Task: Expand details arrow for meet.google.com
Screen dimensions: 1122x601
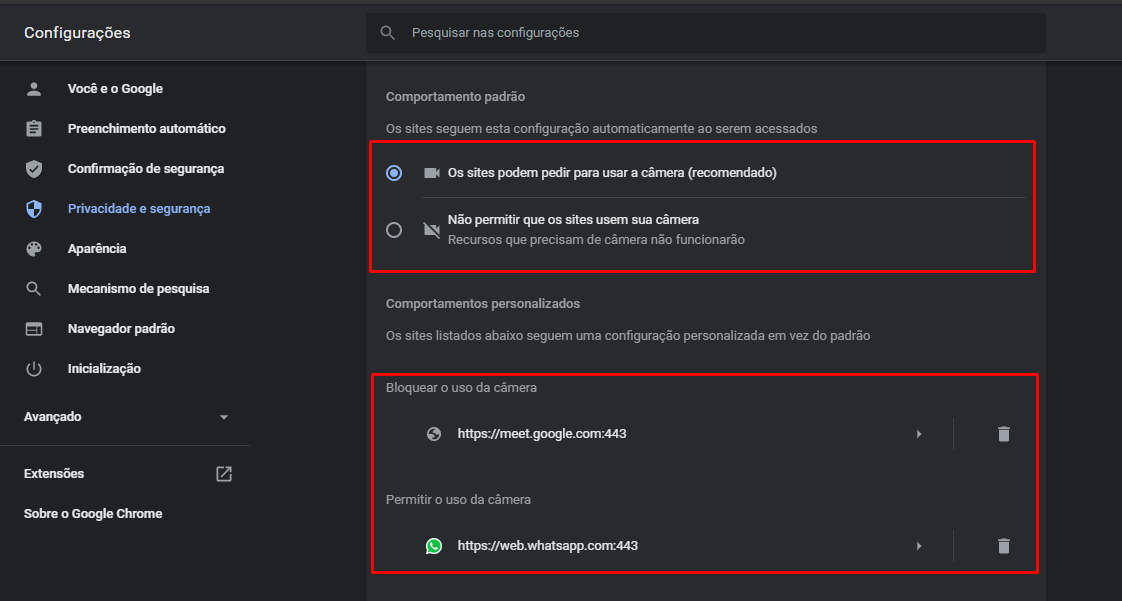Action: coord(918,434)
